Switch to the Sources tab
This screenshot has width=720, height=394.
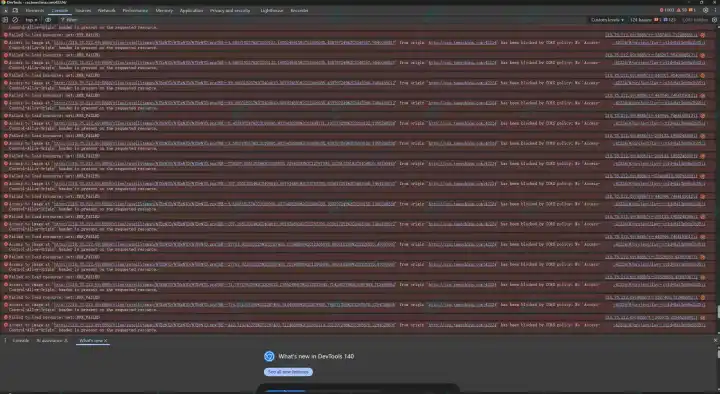[83, 10]
